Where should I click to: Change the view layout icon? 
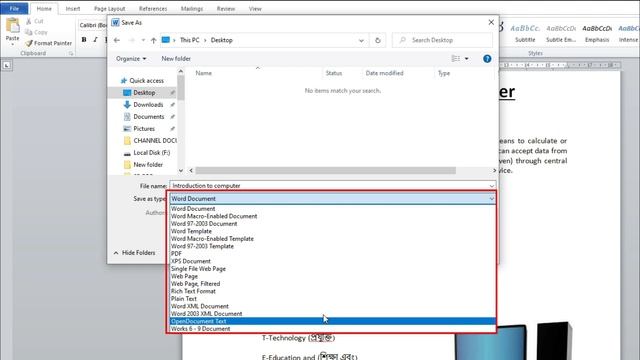pyautogui.click(x=456, y=58)
